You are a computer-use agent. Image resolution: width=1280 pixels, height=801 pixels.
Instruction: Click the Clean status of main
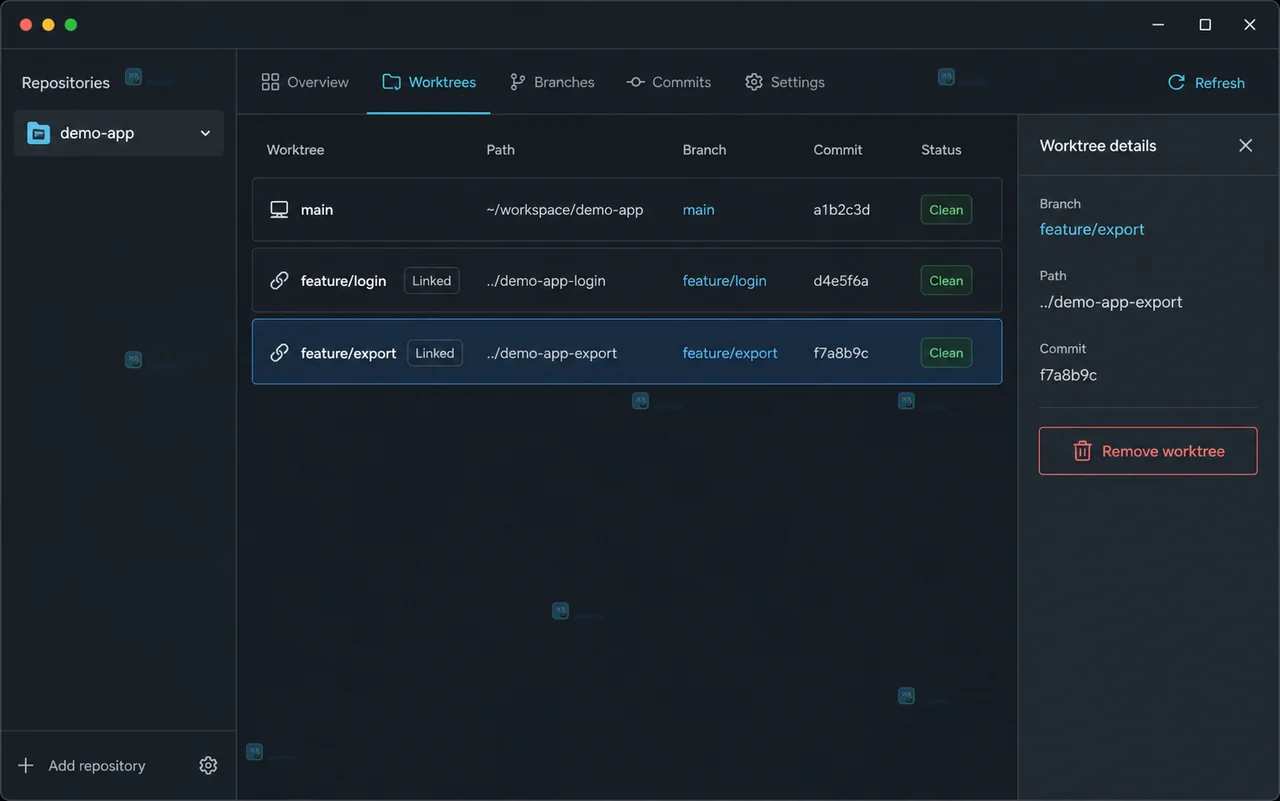click(946, 210)
